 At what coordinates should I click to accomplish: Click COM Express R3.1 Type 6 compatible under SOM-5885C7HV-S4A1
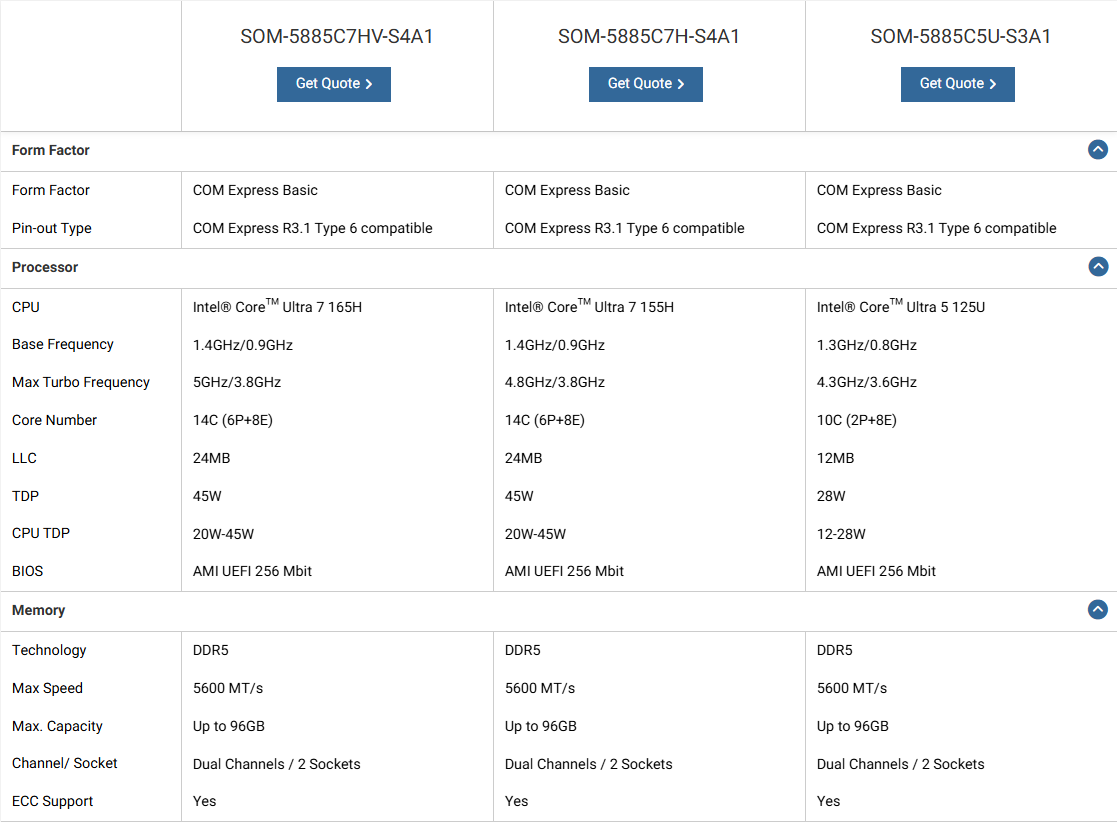[x=313, y=228]
